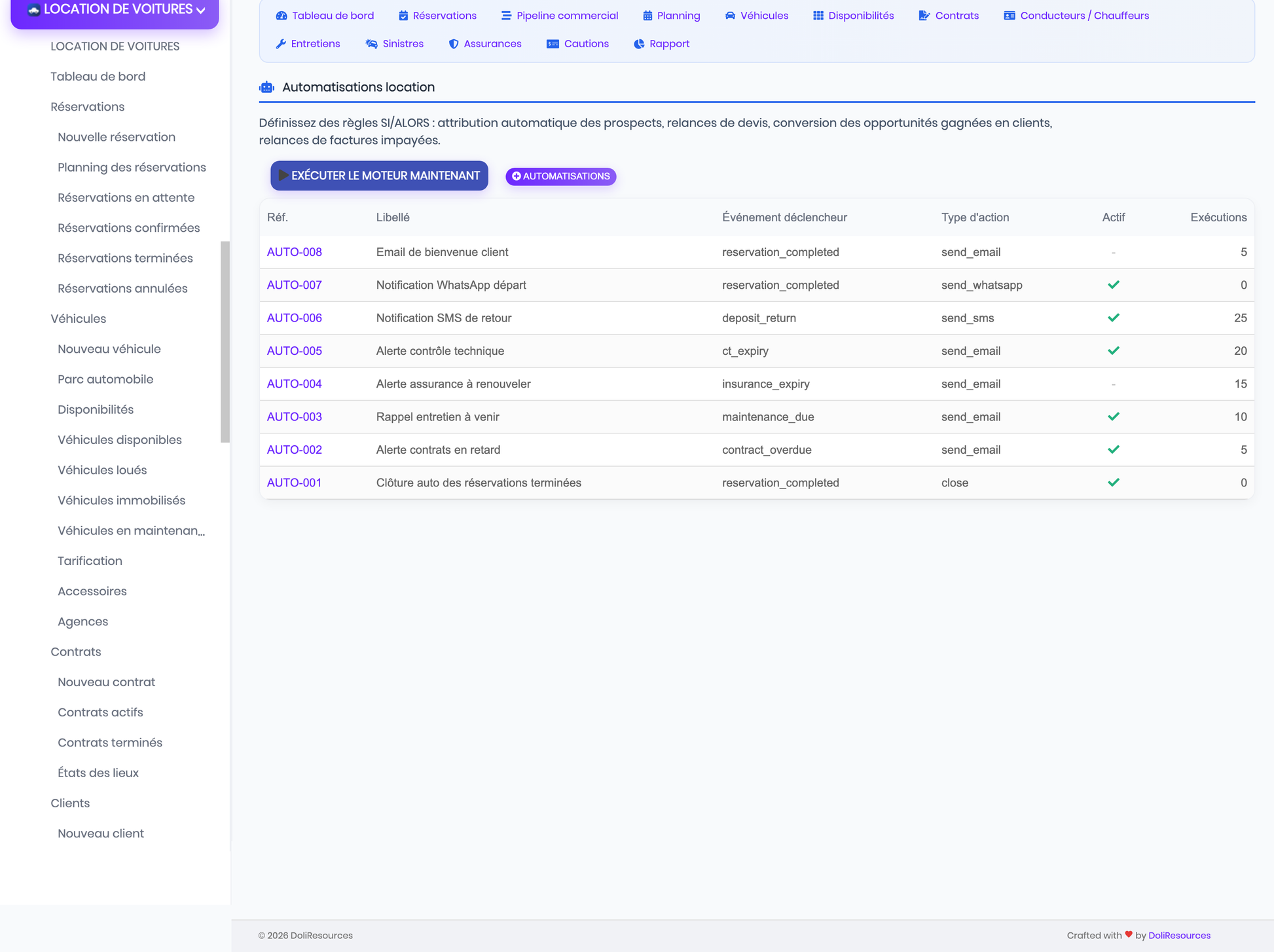The image size is (1274, 952).
Task: Click the Sinistres car crash icon
Action: tap(371, 44)
